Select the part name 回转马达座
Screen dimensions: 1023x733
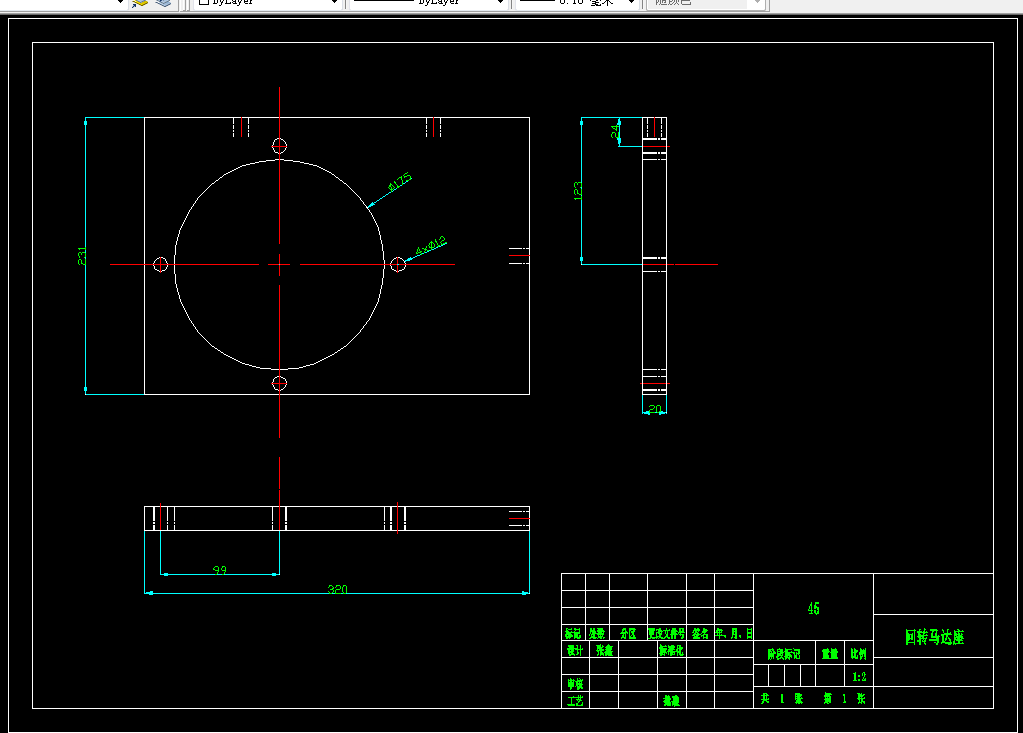pos(934,637)
